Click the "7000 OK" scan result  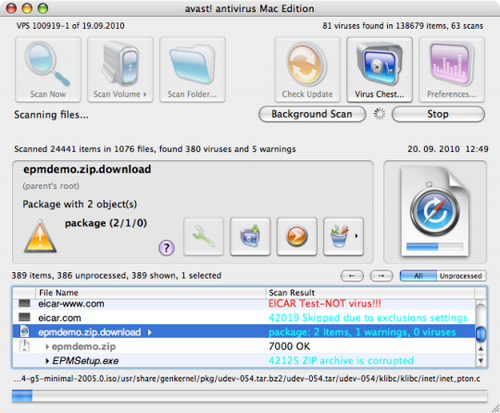[x=289, y=347]
